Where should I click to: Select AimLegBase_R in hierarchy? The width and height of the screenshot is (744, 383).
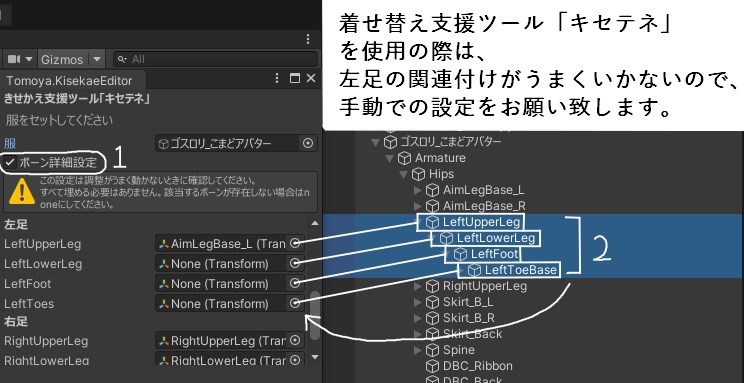[484, 206]
